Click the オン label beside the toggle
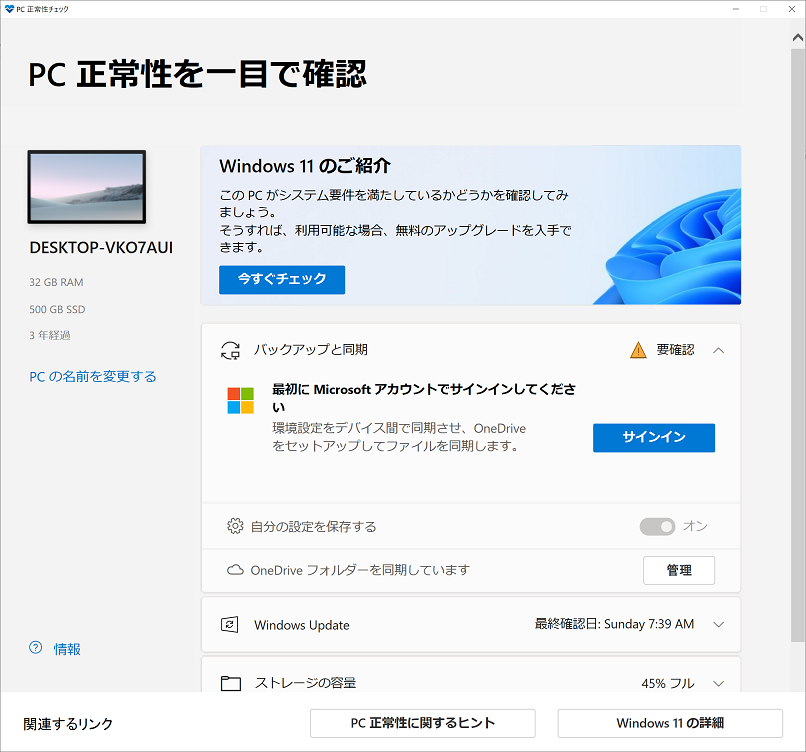The image size is (806, 752). coord(695,526)
